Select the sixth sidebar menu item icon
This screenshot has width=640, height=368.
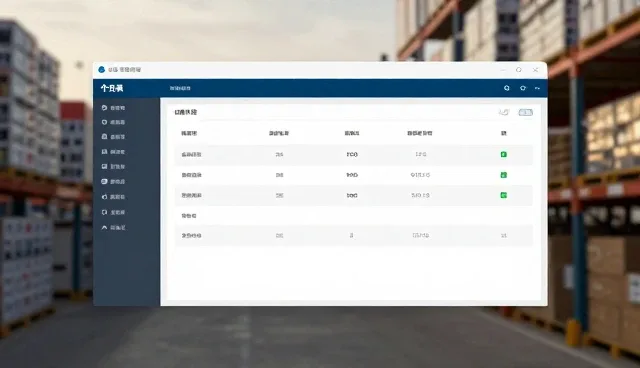(104, 181)
